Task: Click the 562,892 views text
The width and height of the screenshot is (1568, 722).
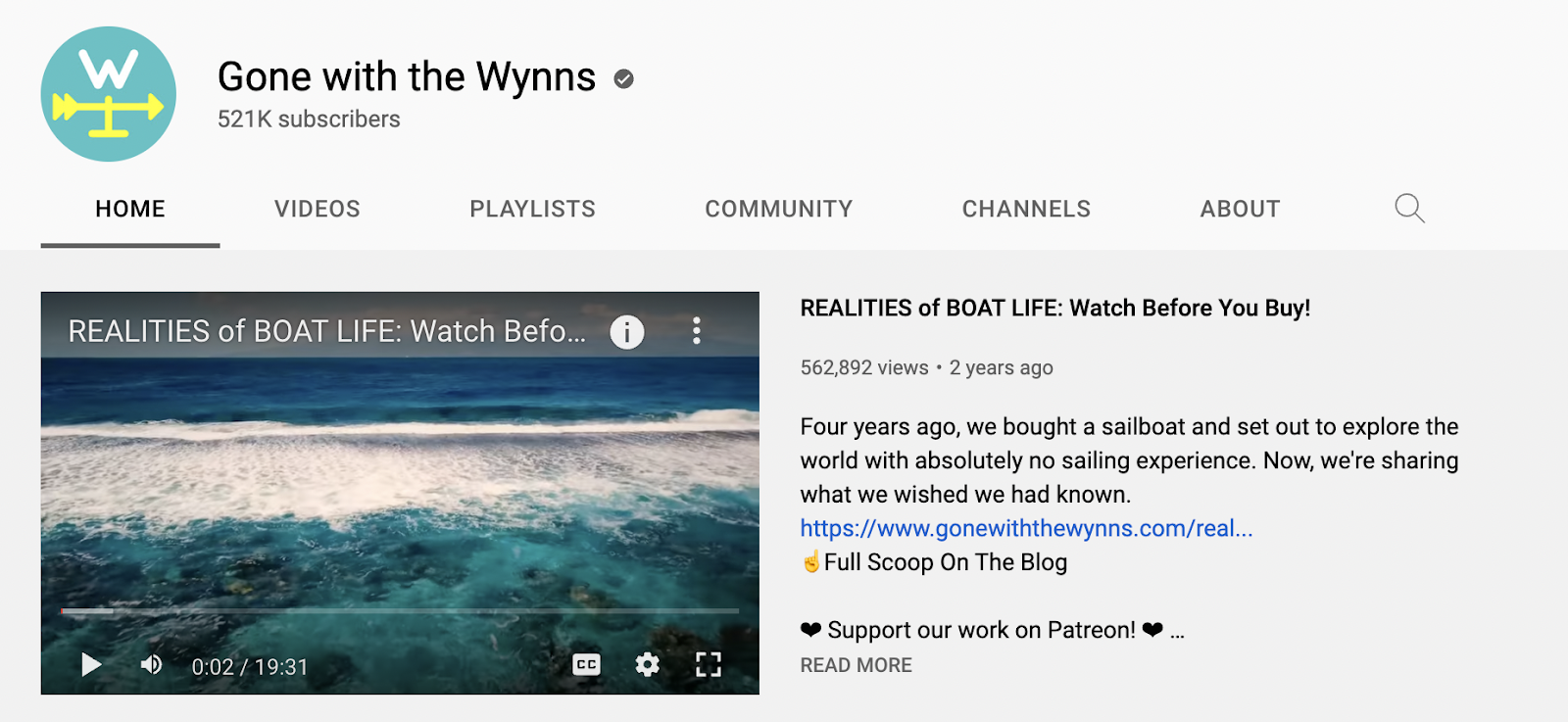Action: click(x=864, y=367)
